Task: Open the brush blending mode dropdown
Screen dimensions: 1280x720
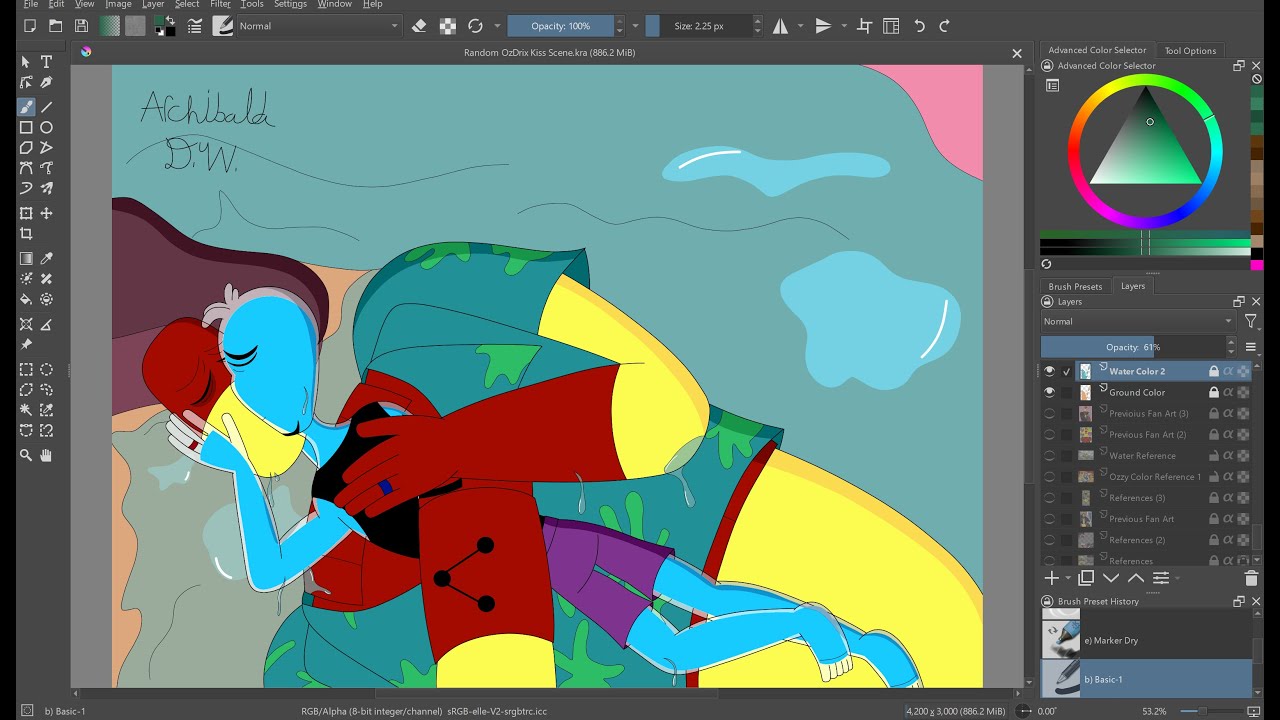Action: 318,26
